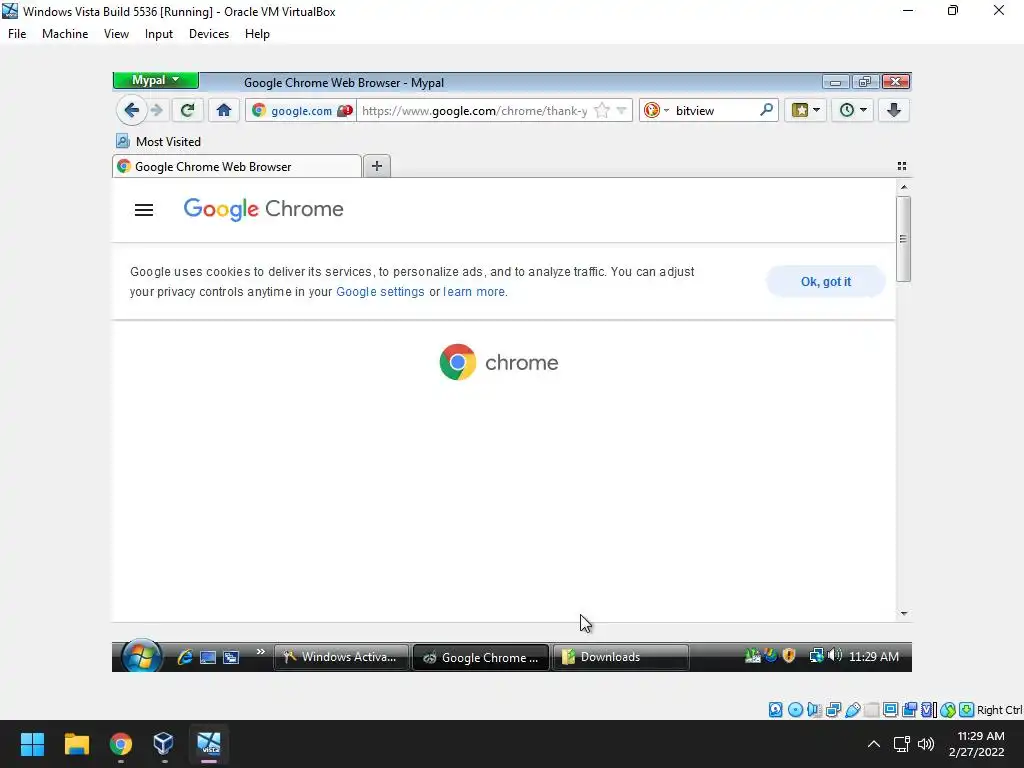Click VirtualBox display status icon
The width and height of the screenshot is (1024, 768).
coord(890,710)
